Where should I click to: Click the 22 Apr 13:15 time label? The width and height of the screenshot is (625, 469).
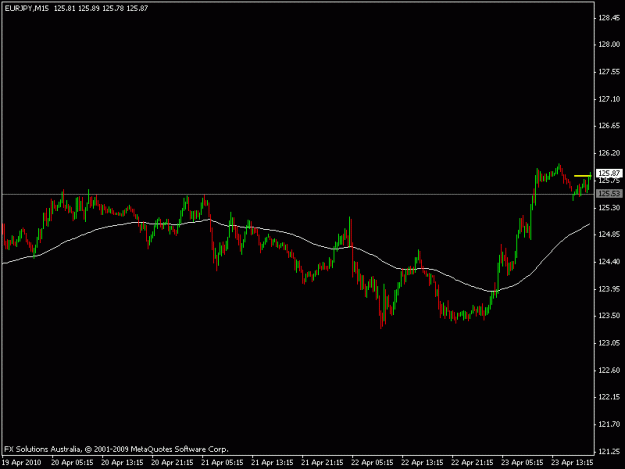[x=422, y=463]
